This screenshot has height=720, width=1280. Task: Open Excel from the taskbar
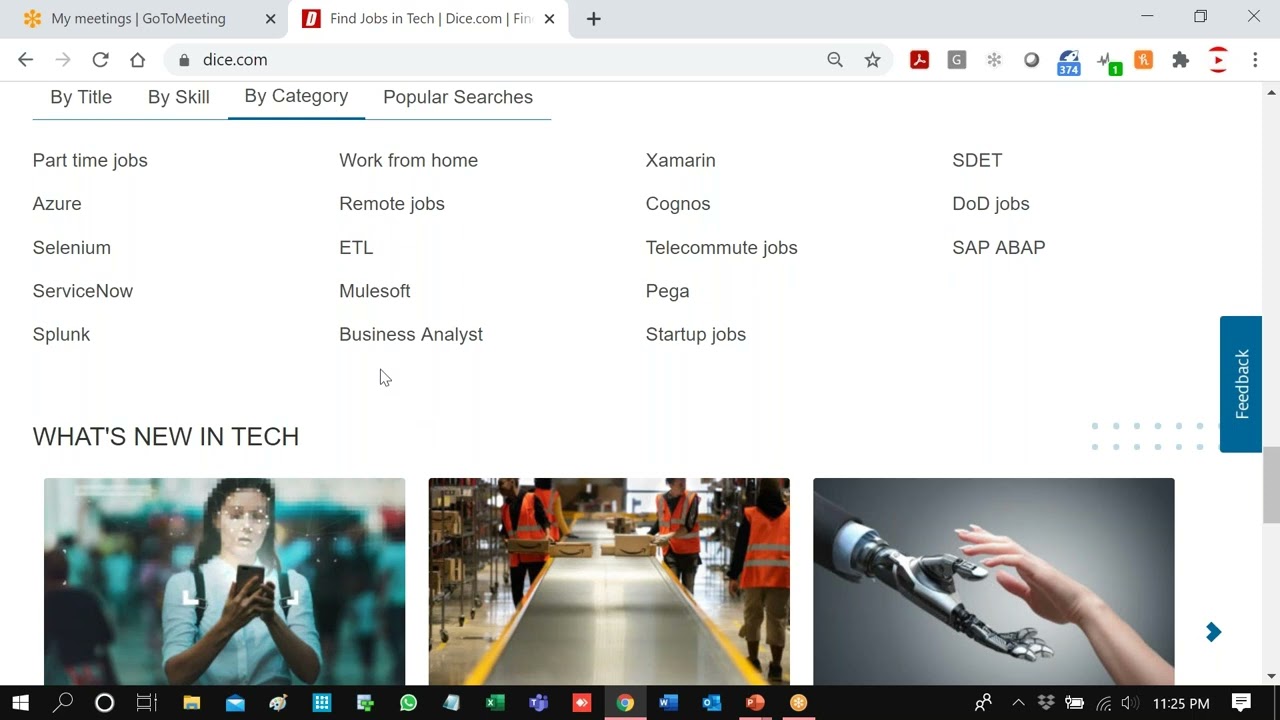click(495, 703)
